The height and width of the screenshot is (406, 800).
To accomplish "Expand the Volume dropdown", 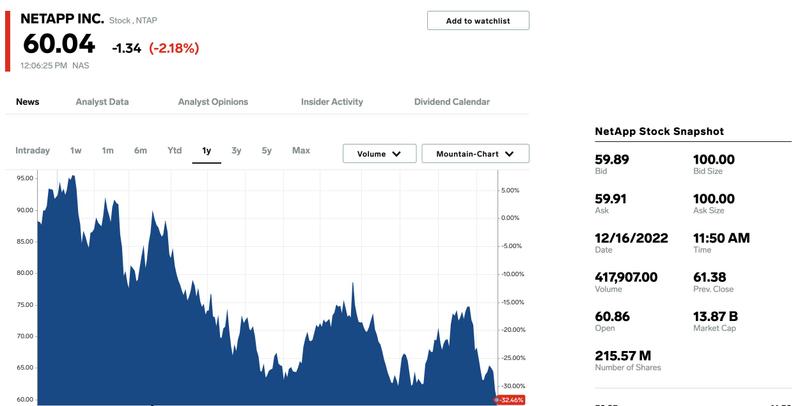I will [379, 154].
